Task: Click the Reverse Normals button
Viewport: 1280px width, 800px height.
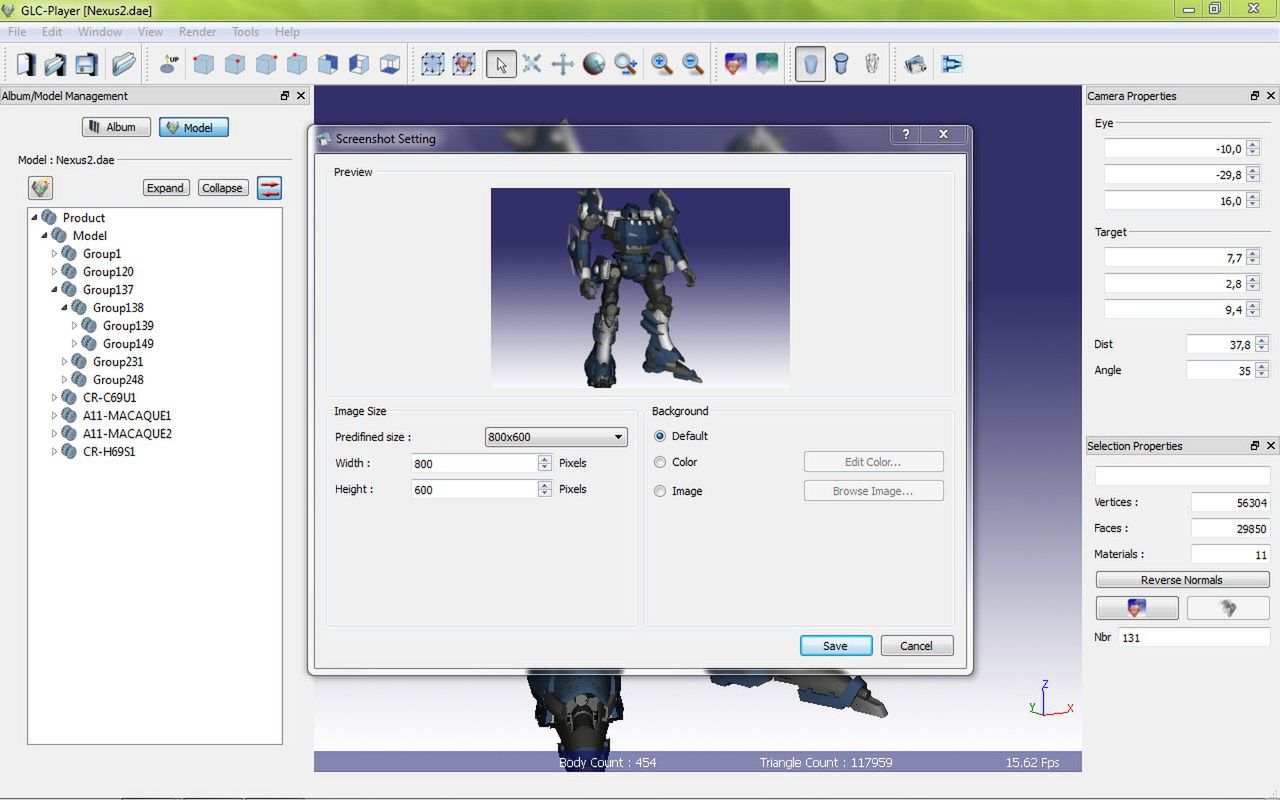Action: point(1182,580)
